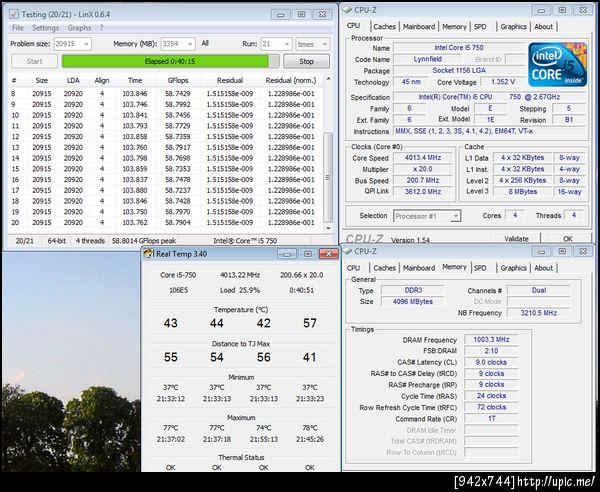This screenshot has height=492, width=600.
Task: Click the 4096 MBytes memory size field
Action: click(413, 301)
